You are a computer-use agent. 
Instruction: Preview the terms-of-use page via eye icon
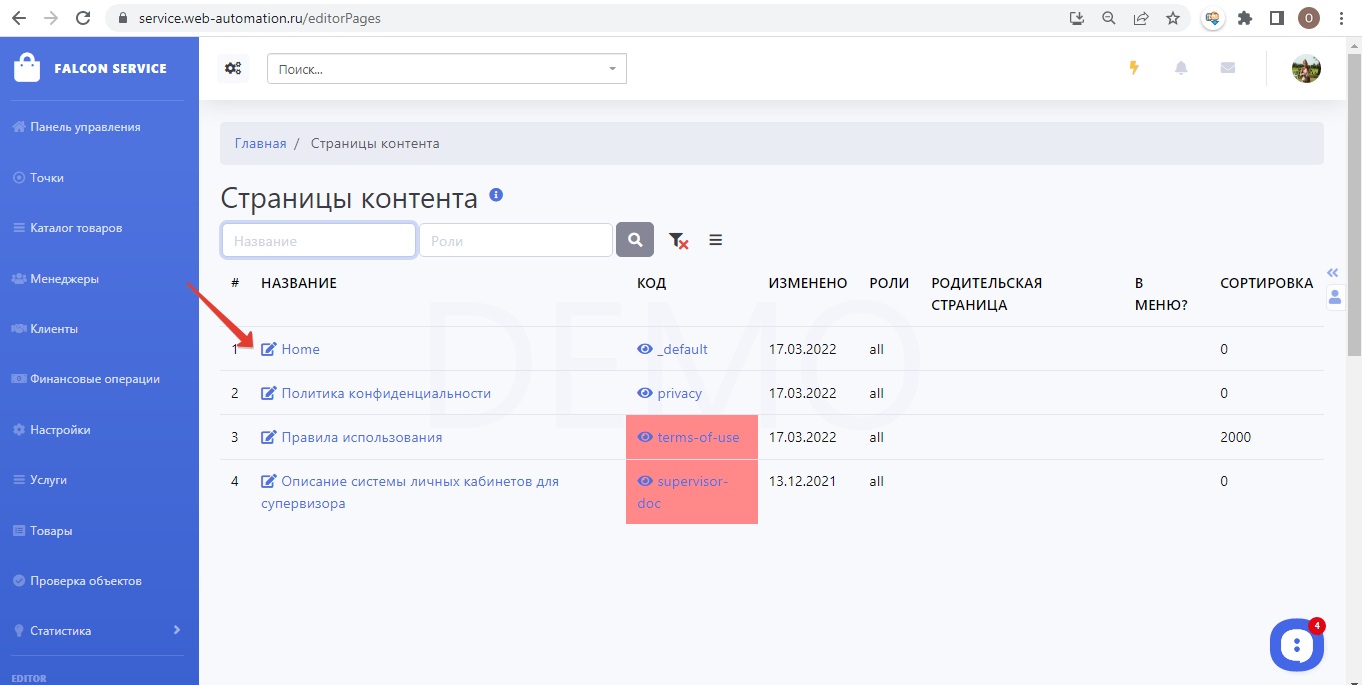645,437
